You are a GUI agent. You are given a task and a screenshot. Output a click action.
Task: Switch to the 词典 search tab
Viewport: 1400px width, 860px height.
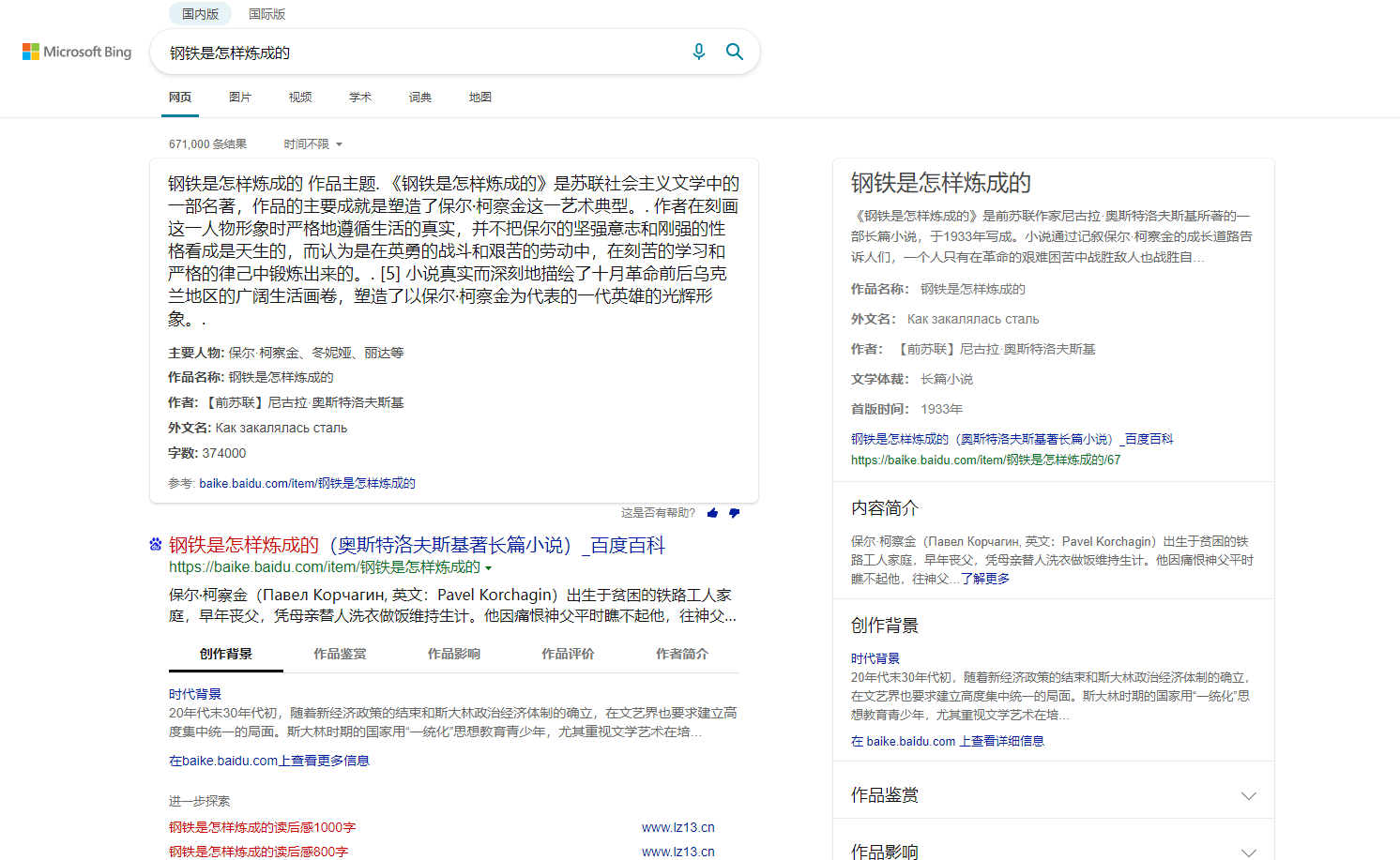coord(419,97)
